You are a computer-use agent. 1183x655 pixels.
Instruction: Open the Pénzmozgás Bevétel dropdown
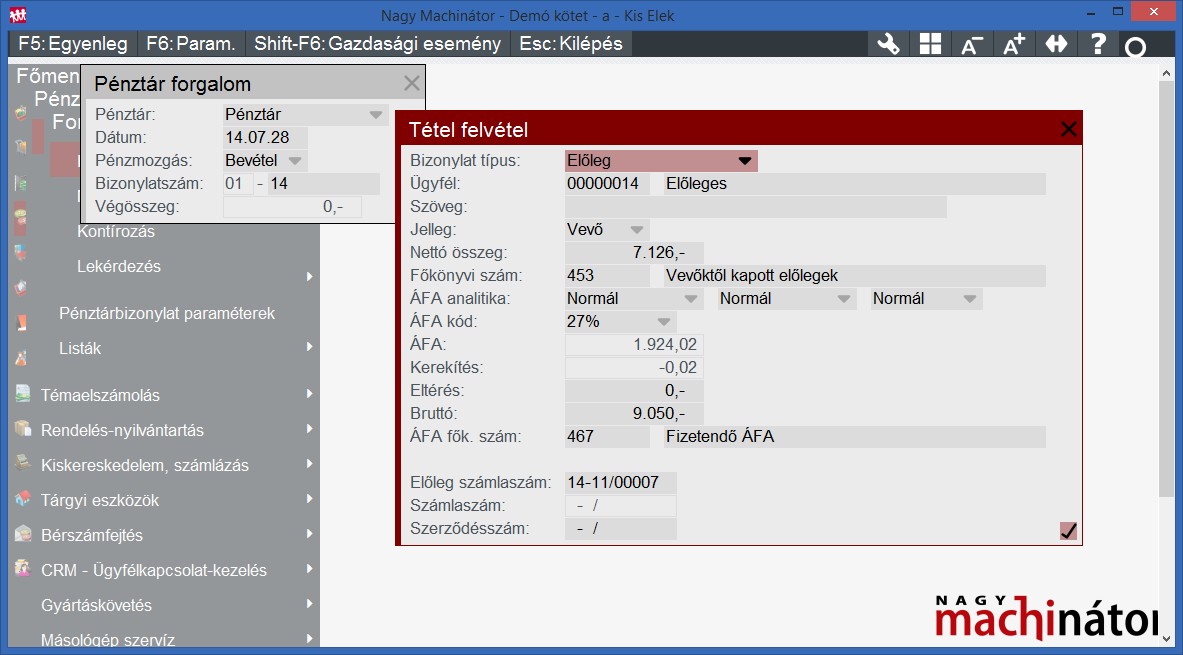click(x=295, y=161)
